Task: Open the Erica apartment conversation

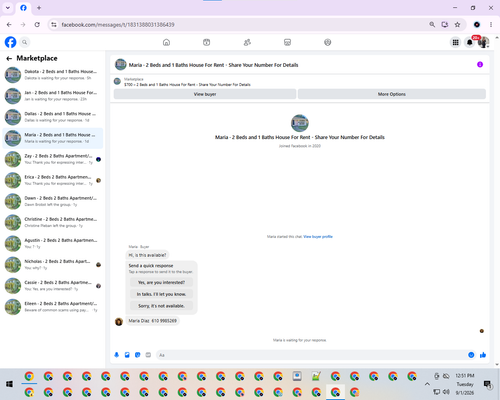Action: pyautogui.click(x=53, y=180)
